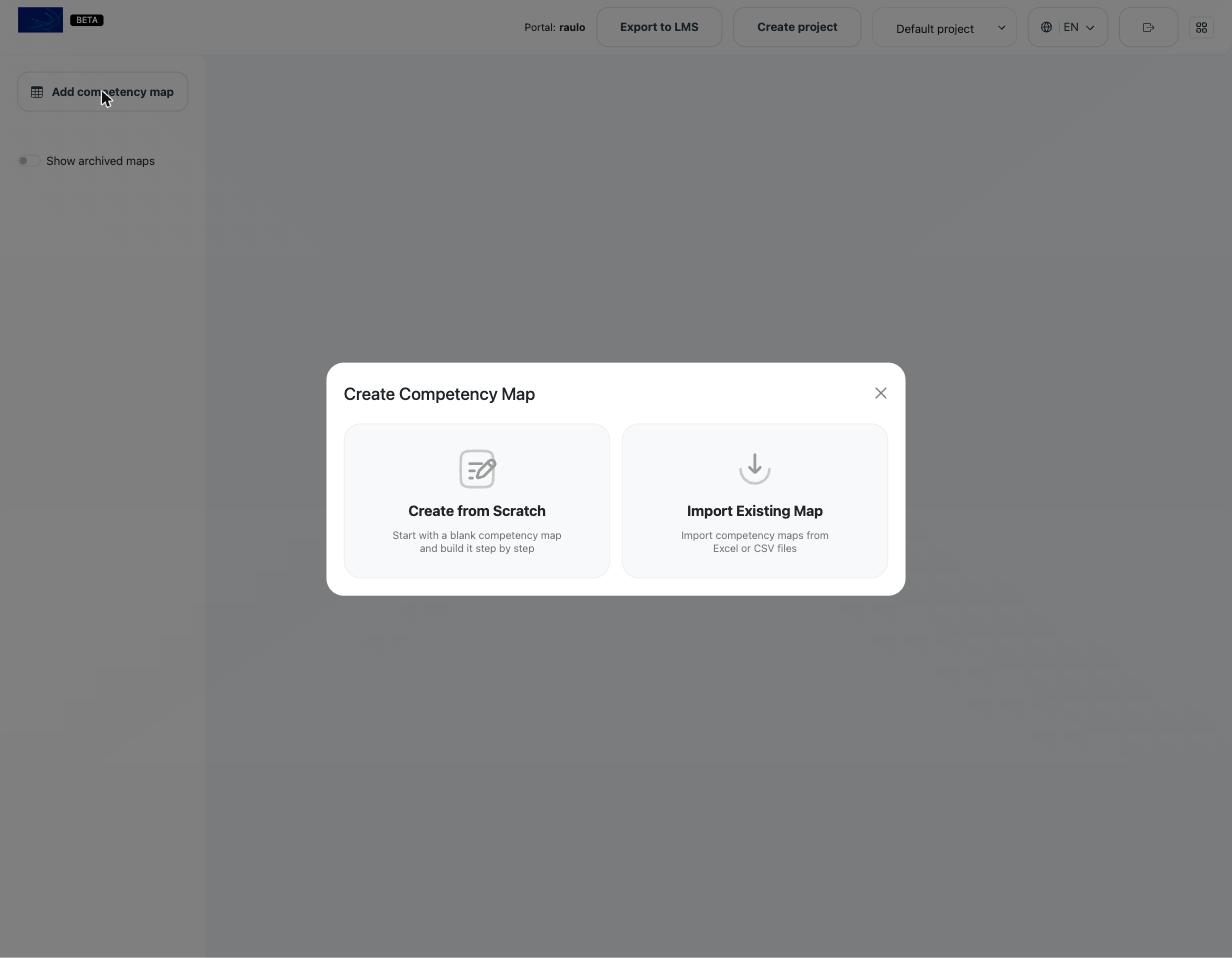Screen dimensions: 1232x958
Task: Click 'Start with a blank competency map' description
Action: point(477,542)
